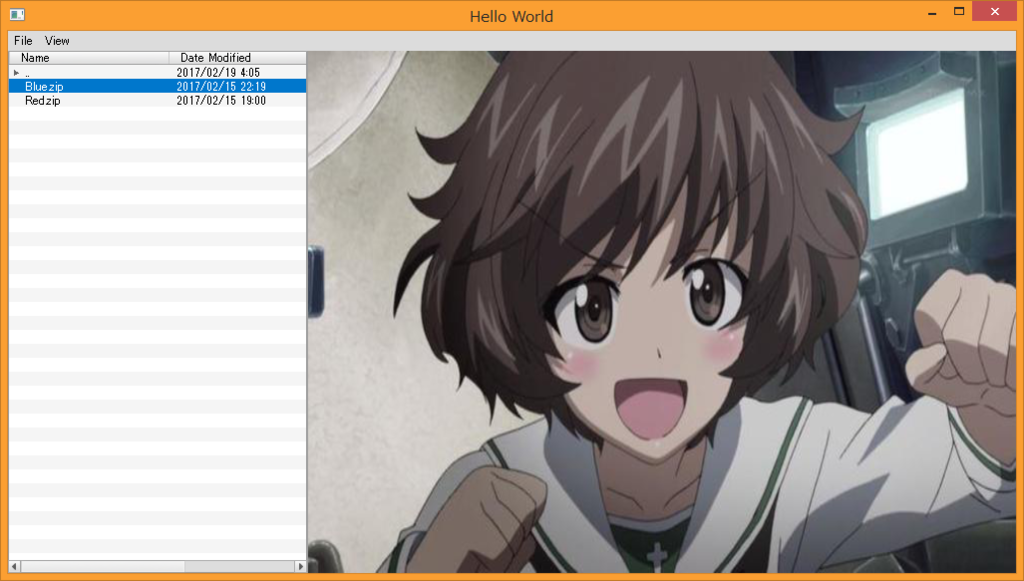Click left arrow of horizontal scrollbar
This screenshot has width=1024, height=581.
coord(14,566)
